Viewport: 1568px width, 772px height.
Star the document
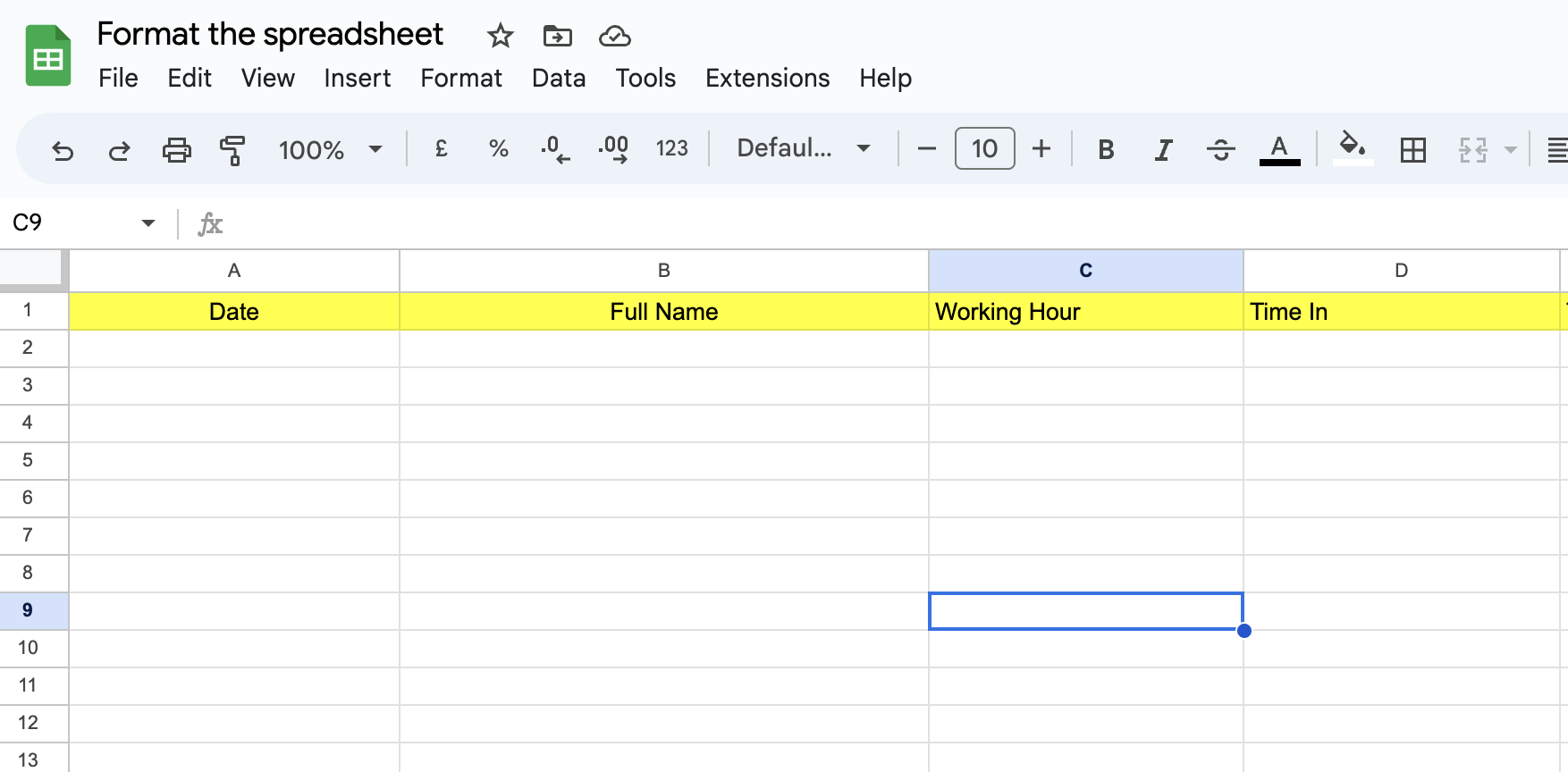(x=501, y=36)
